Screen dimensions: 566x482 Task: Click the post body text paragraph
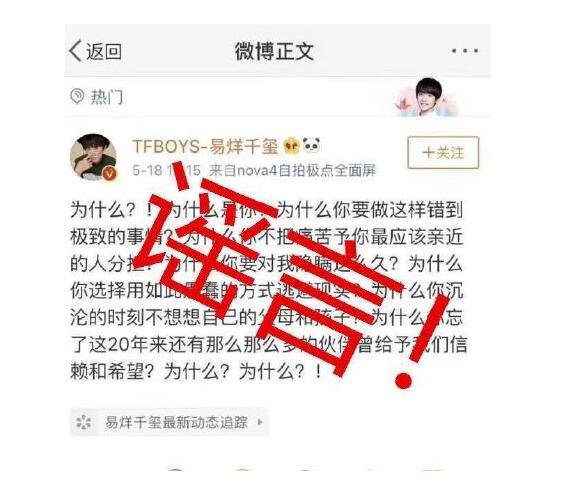268,291
